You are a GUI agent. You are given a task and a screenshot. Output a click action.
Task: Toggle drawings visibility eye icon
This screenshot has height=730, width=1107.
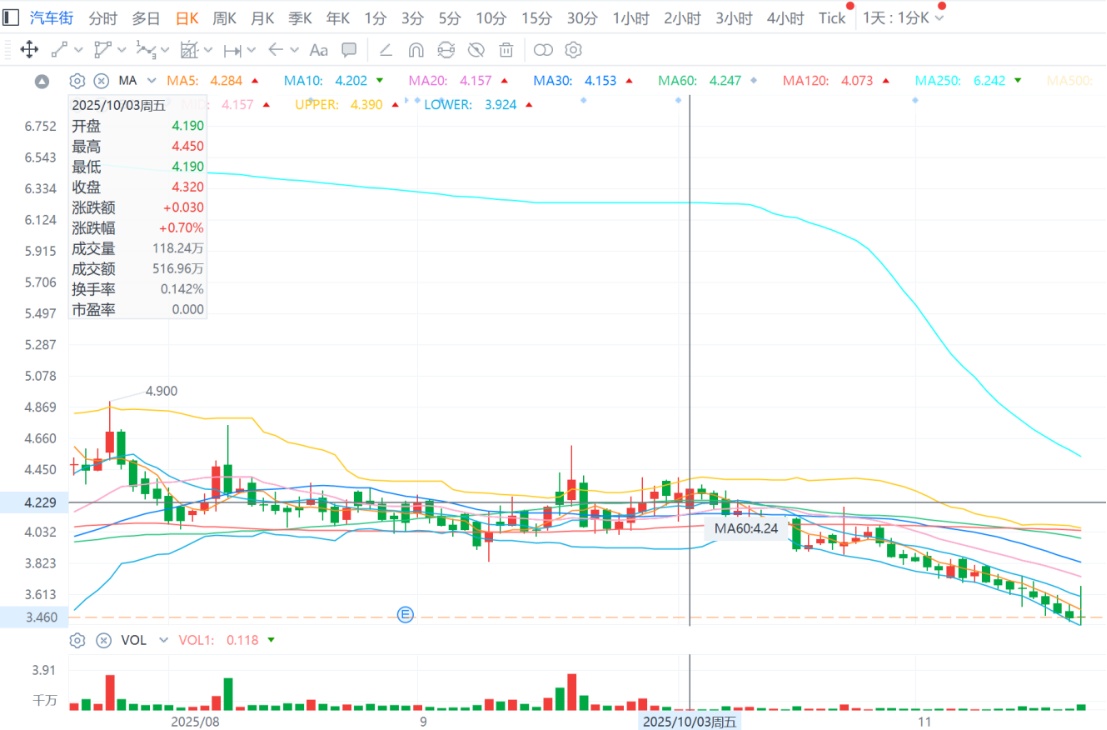477,50
